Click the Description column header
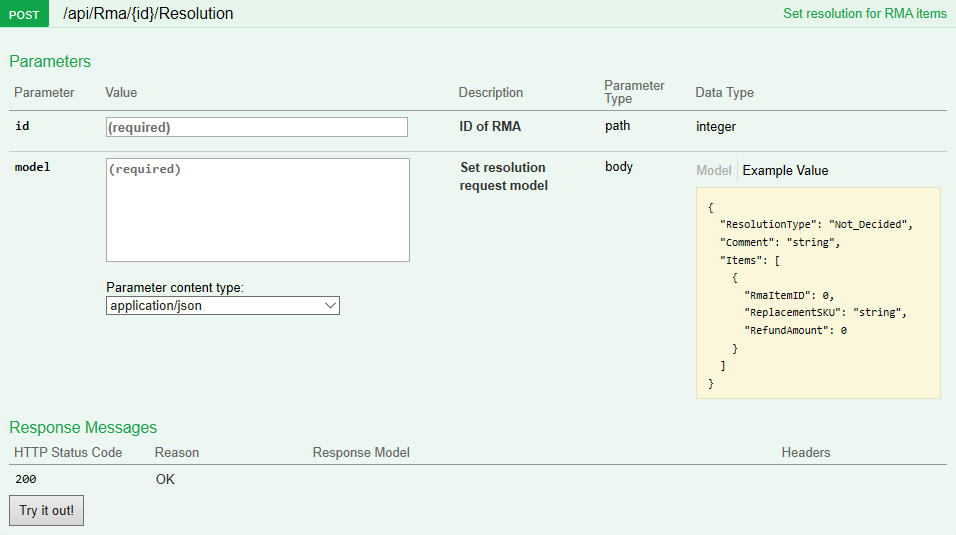Screen dimensions: 956x535 click(x=491, y=92)
